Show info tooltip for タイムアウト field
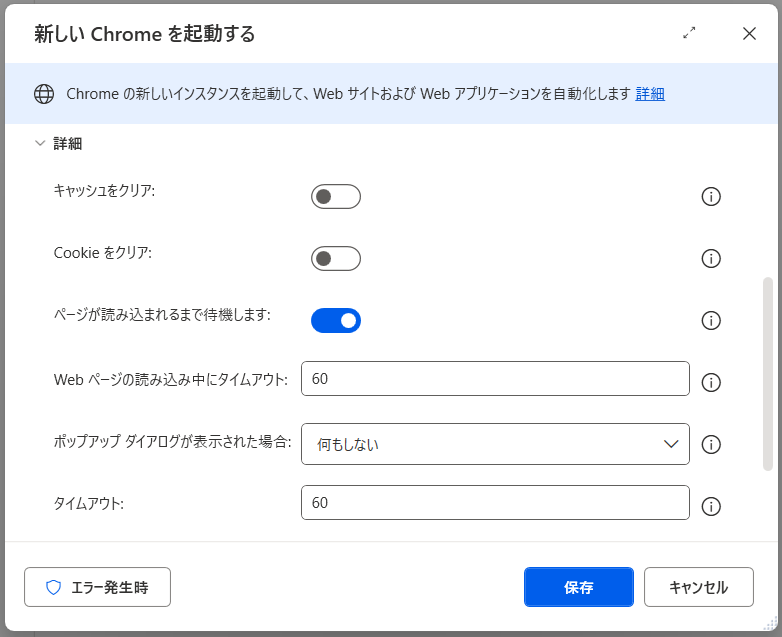The height and width of the screenshot is (637, 782). point(711,506)
